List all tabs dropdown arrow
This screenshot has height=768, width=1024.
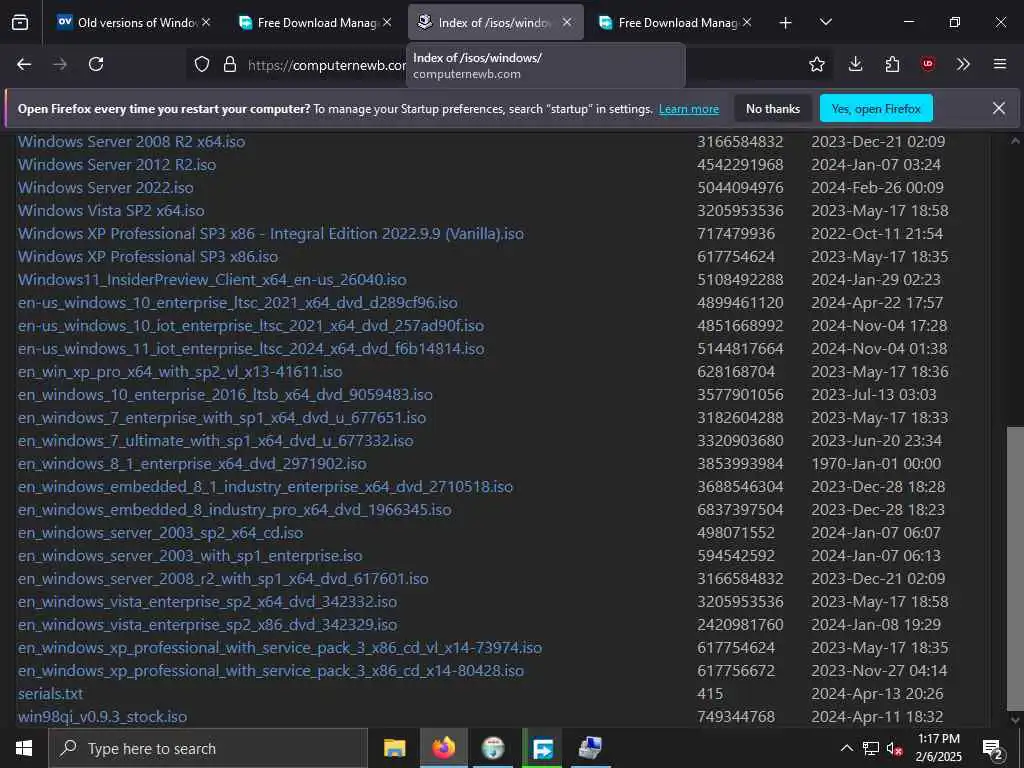[825, 23]
